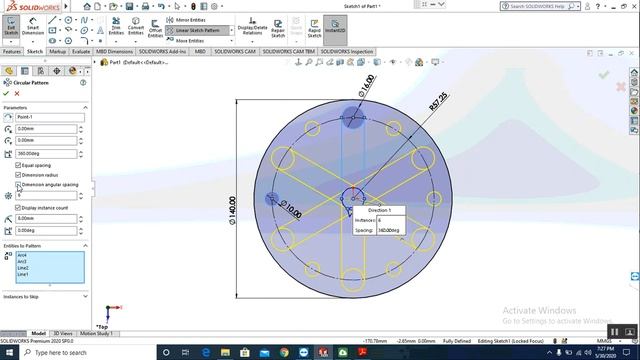Open the Motion Study 1 tab

pyautogui.click(x=96, y=333)
